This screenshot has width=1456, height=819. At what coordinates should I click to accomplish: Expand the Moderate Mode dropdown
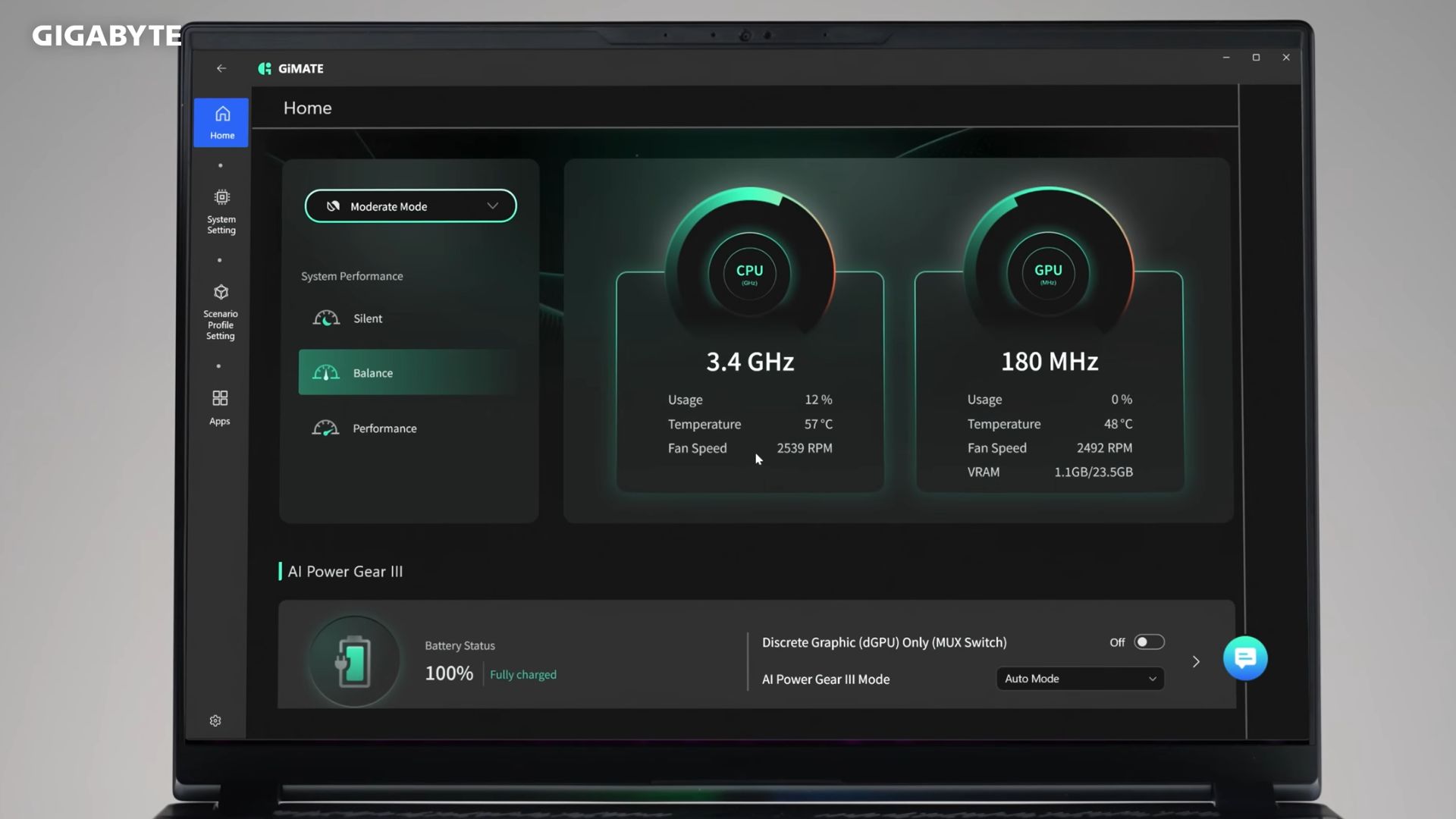tap(410, 206)
